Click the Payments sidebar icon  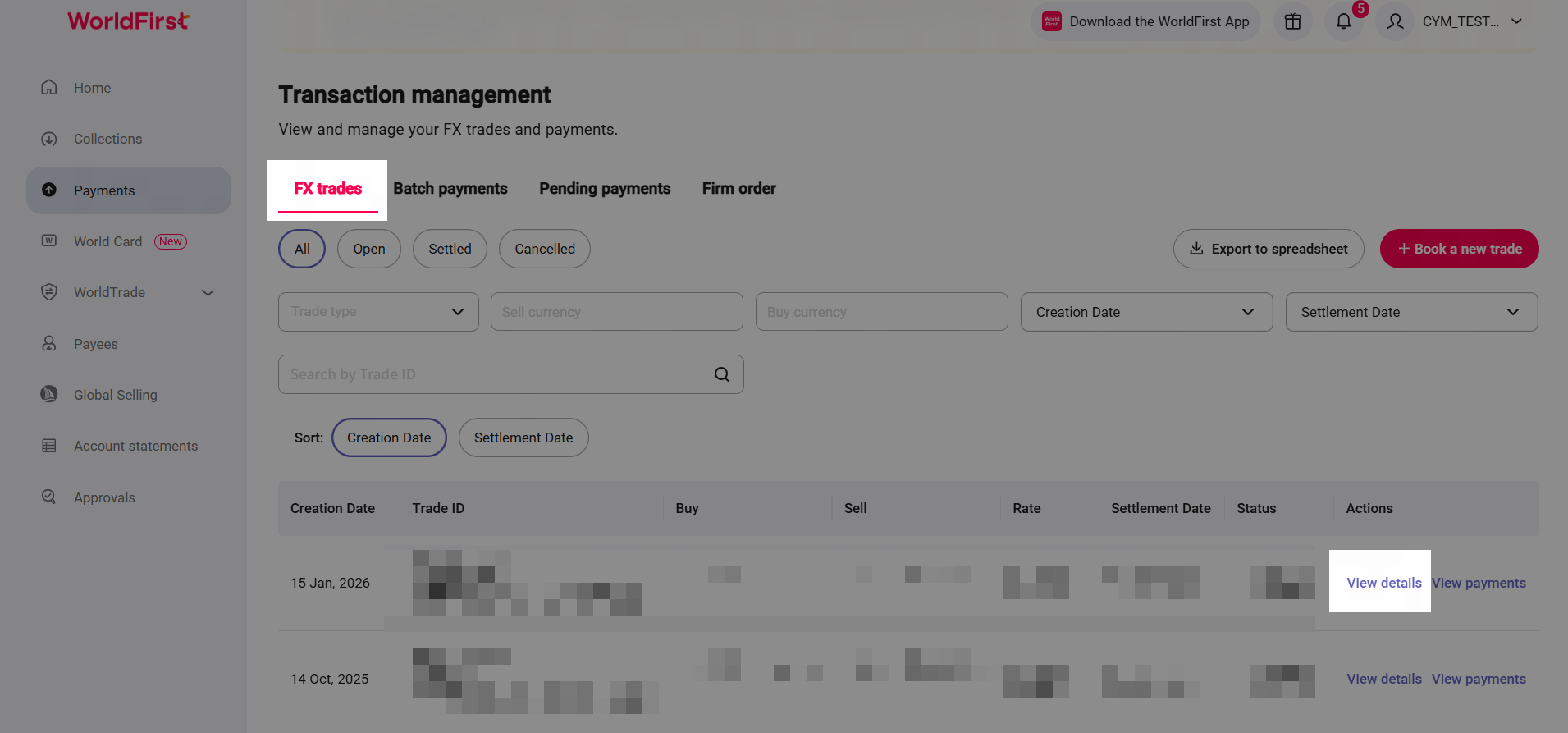click(49, 190)
